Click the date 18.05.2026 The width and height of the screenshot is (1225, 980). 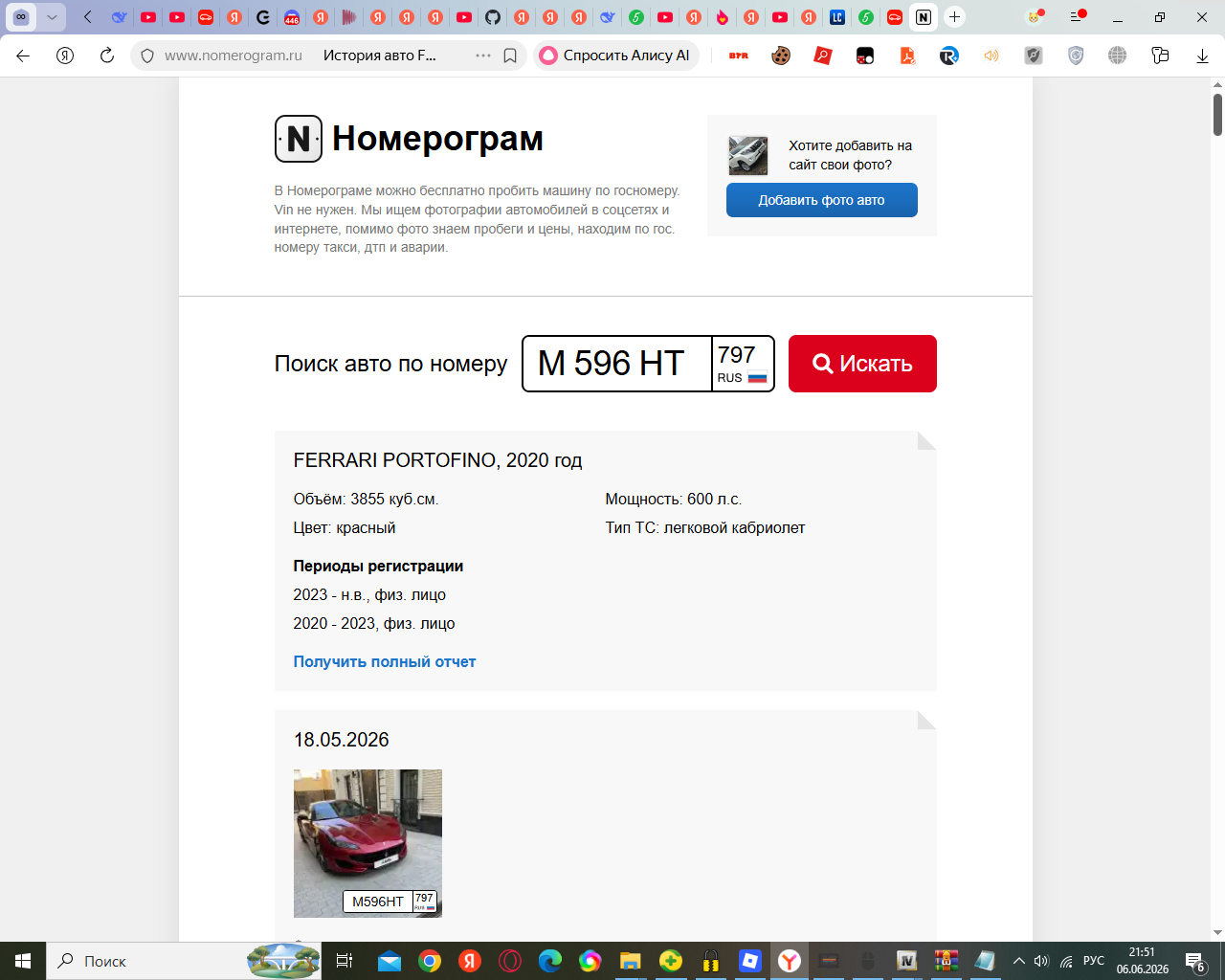point(342,740)
